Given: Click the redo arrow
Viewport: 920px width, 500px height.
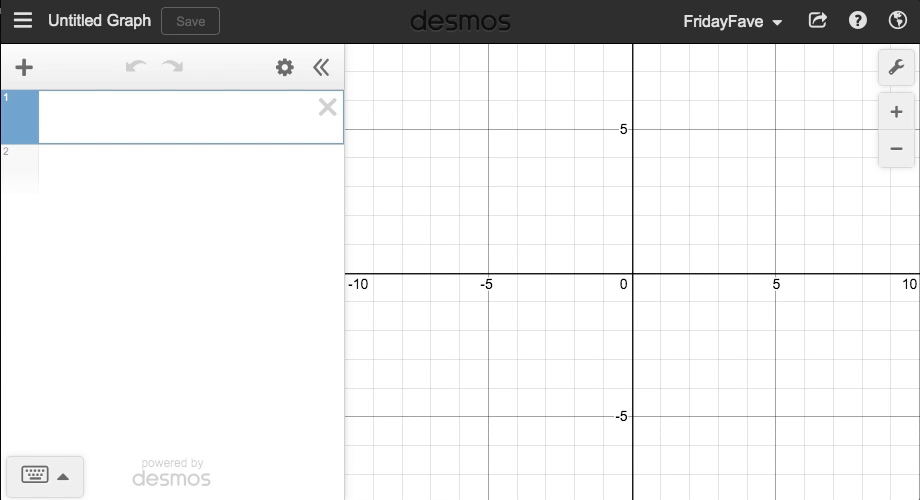Looking at the screenshot, I should point(173,67).
